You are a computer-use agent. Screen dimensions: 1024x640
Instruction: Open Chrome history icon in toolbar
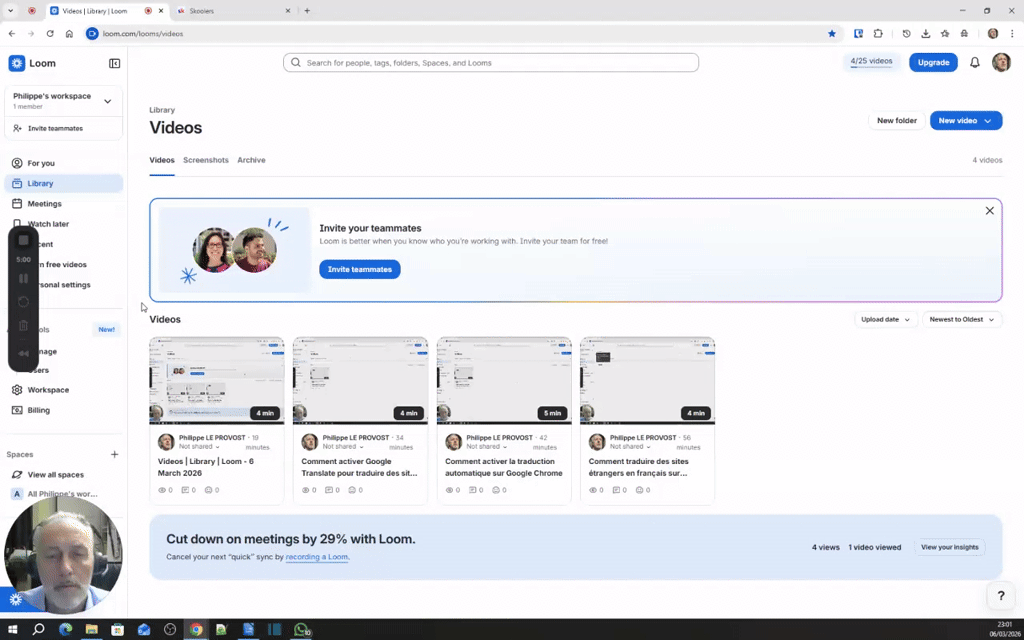906,33
